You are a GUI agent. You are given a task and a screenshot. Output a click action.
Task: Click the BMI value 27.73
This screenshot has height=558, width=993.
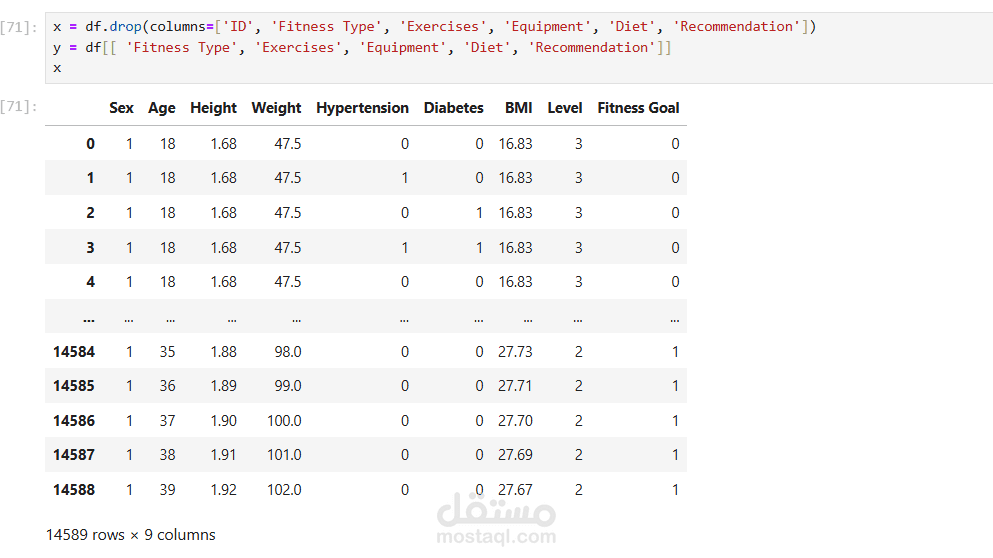click(x=515, y=352)
